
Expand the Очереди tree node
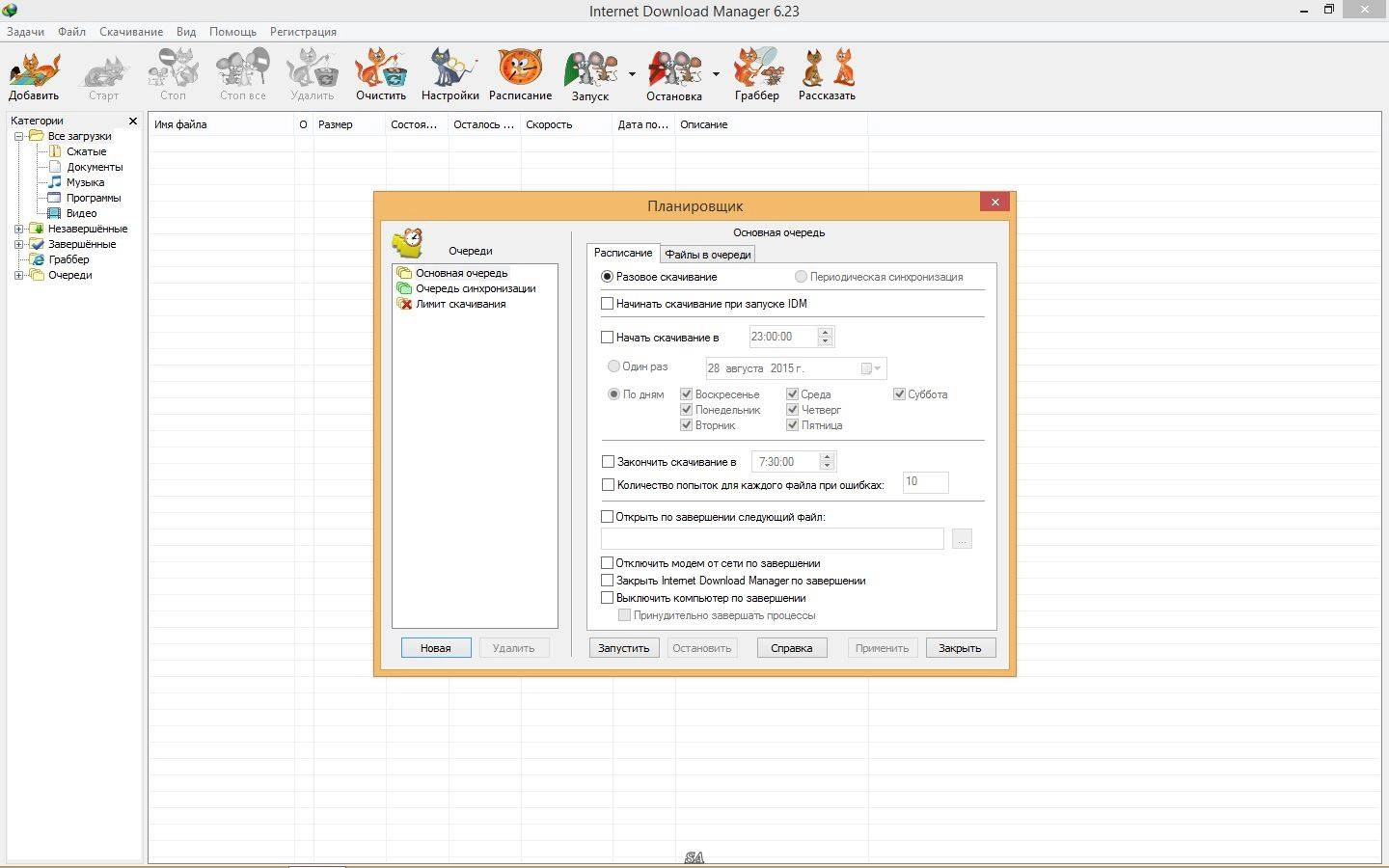click(18, 275)
